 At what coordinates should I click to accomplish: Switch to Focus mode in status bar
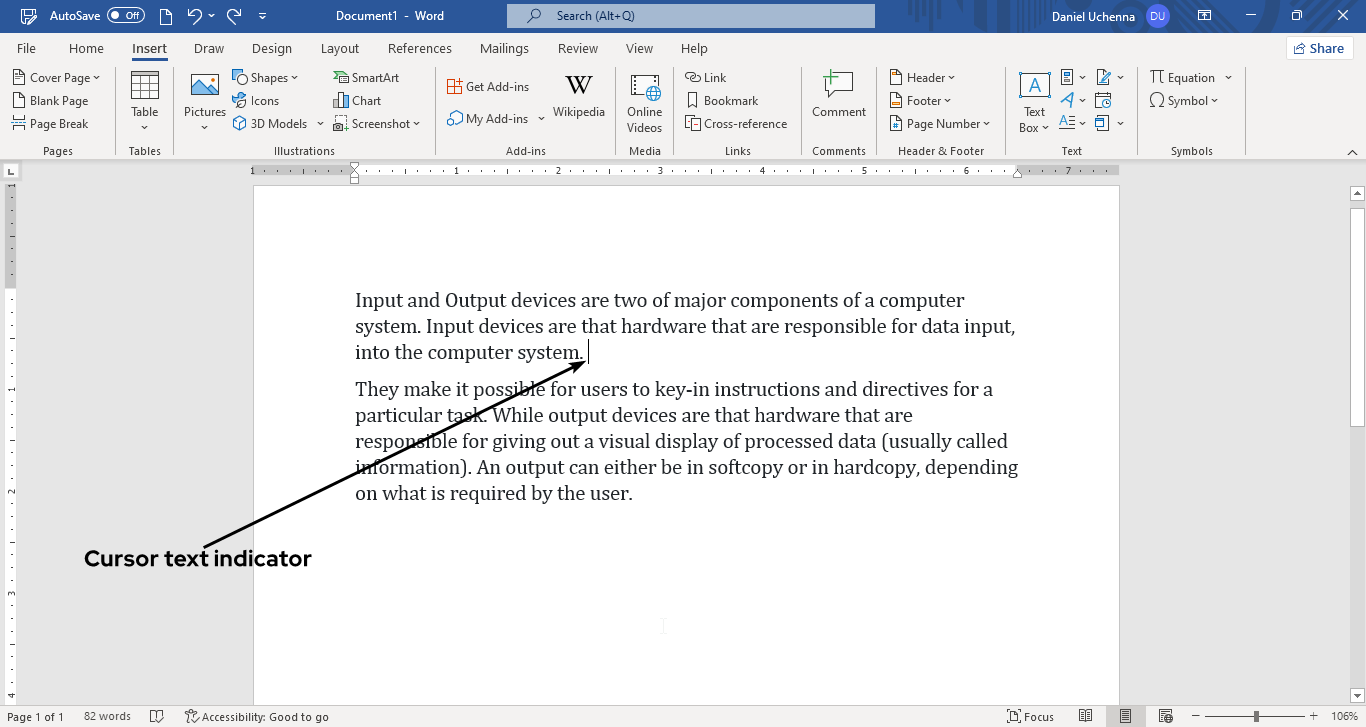1030,716
